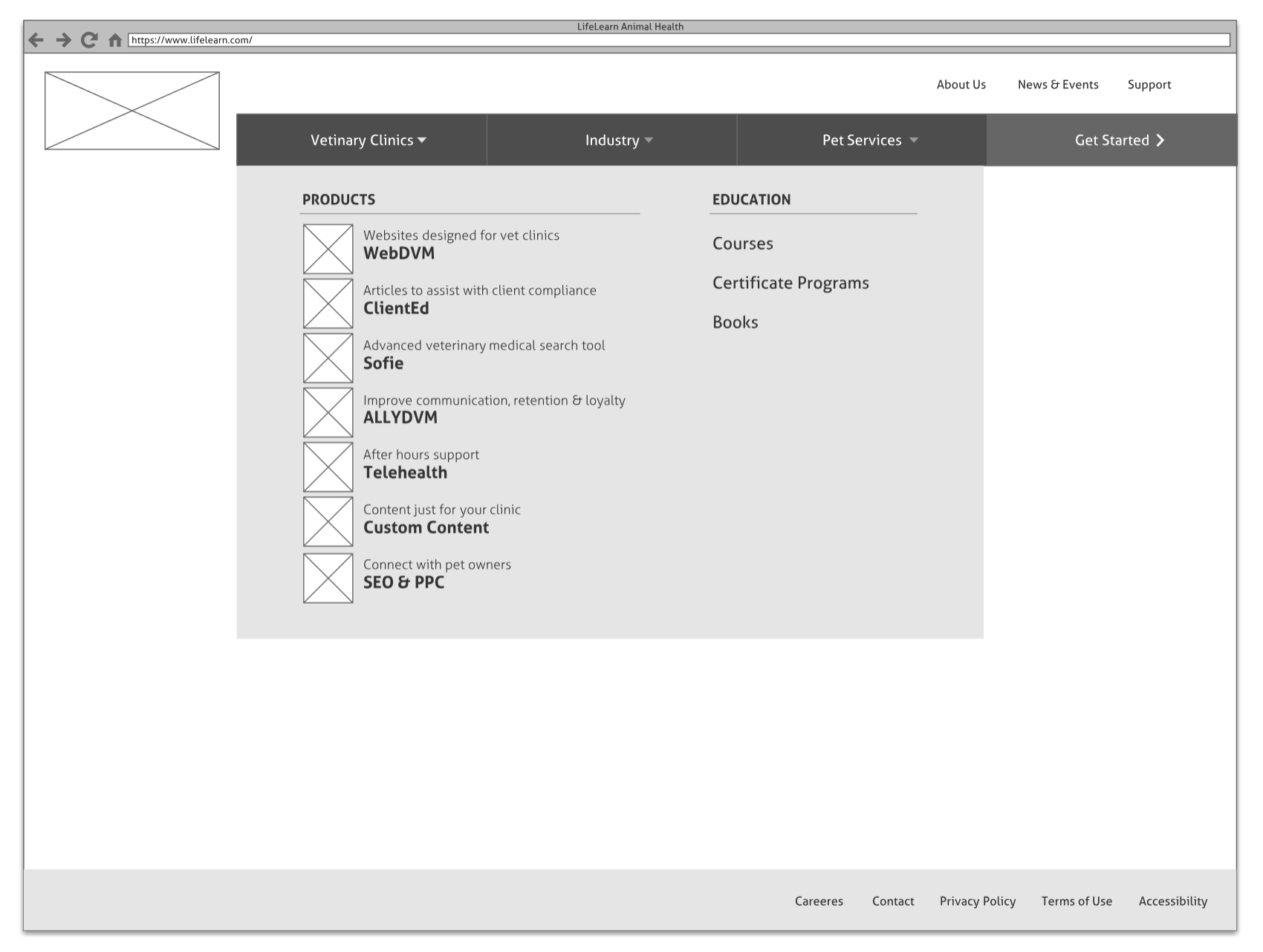
Task: Open the ClientEd product image
Action: 328,304
